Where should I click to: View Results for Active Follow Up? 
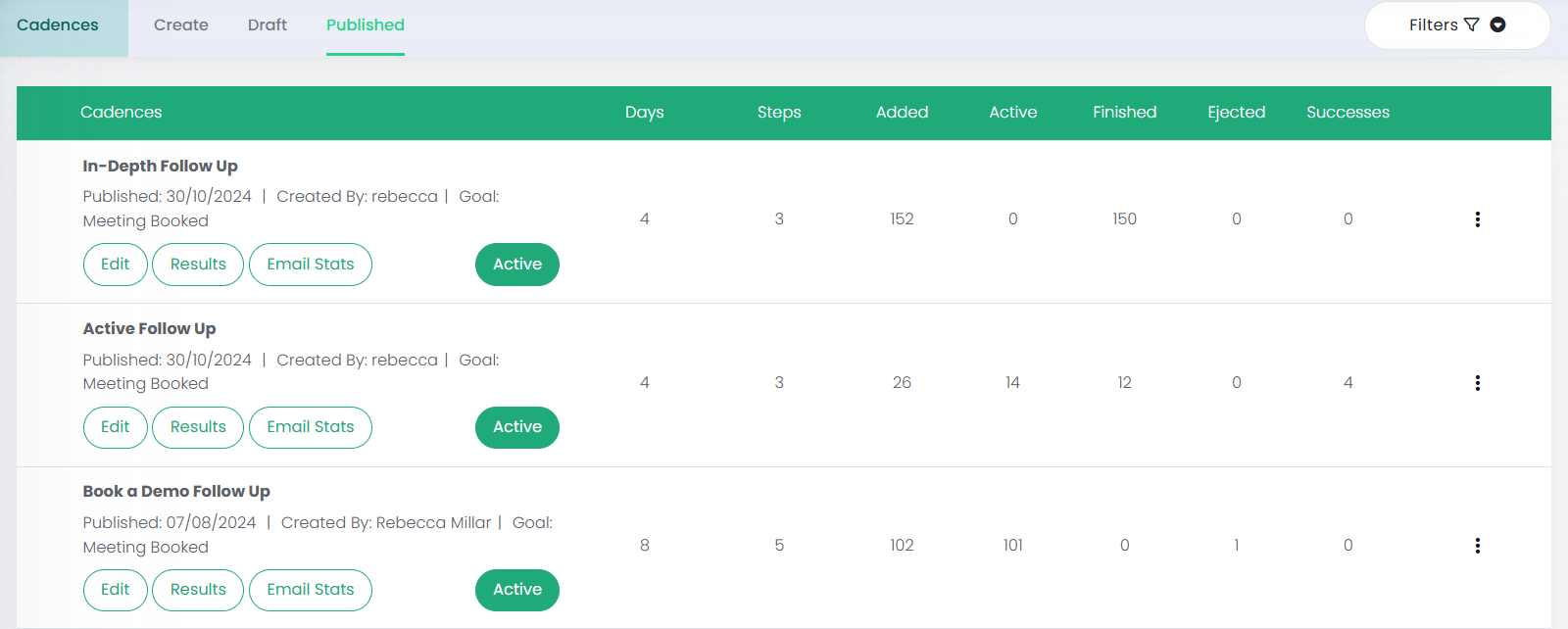pyautogui.click(x=198, y=427)
